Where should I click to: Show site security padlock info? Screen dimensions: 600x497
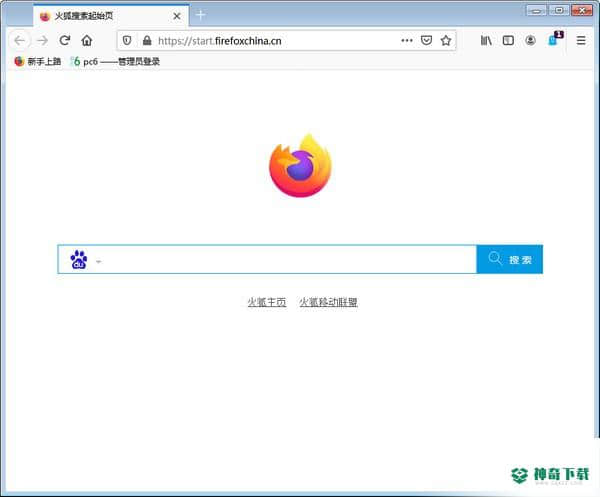147,40
